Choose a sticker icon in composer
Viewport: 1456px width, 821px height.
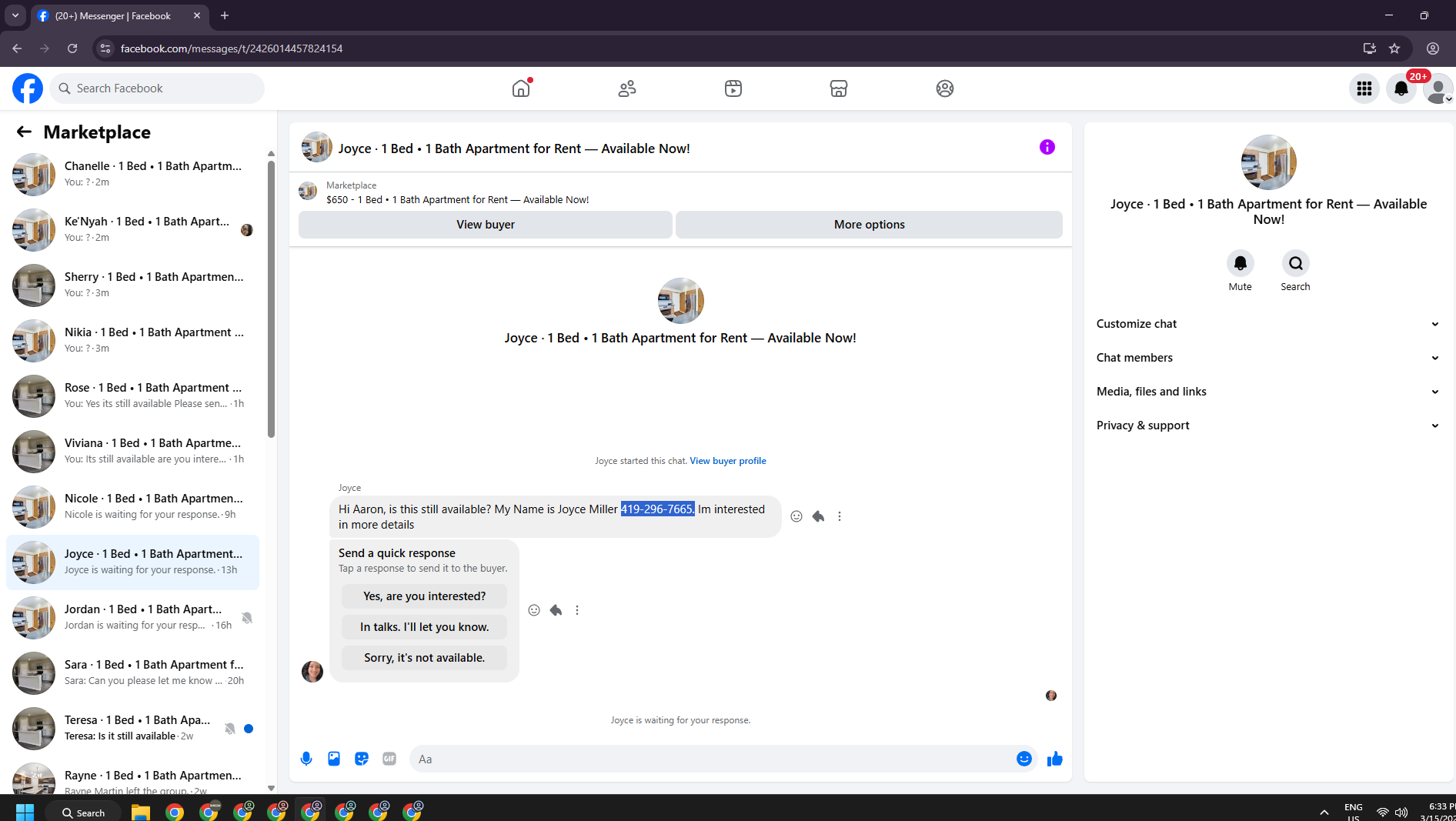(362, 759)
